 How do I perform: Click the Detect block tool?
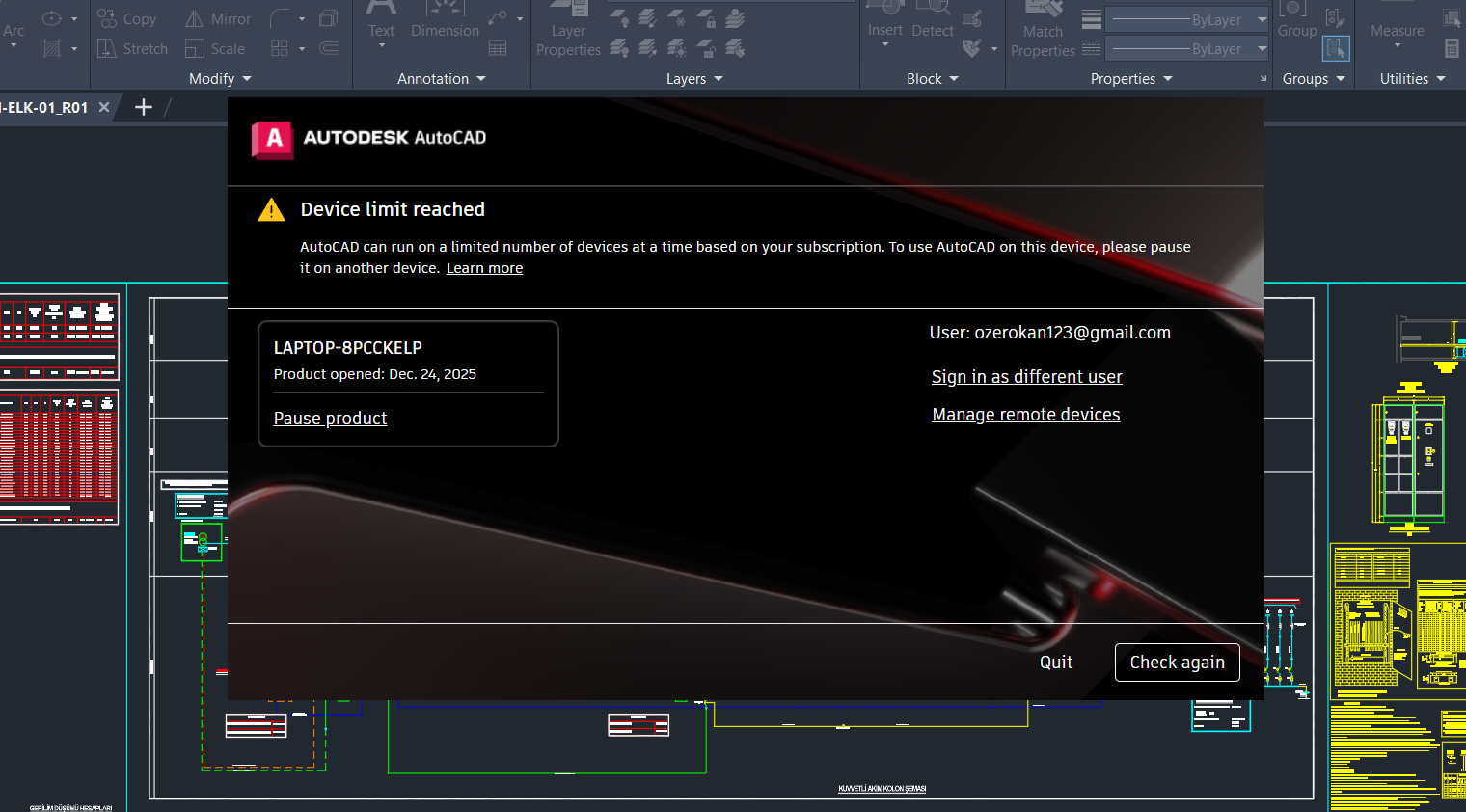coord(933,21)
